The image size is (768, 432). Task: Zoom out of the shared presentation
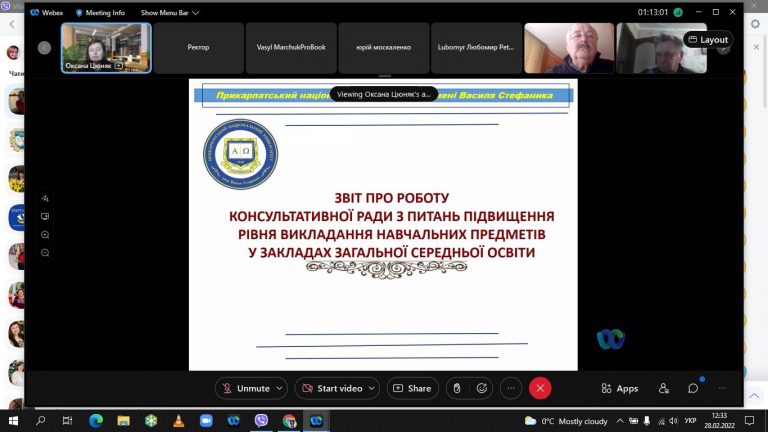[45, 253]
